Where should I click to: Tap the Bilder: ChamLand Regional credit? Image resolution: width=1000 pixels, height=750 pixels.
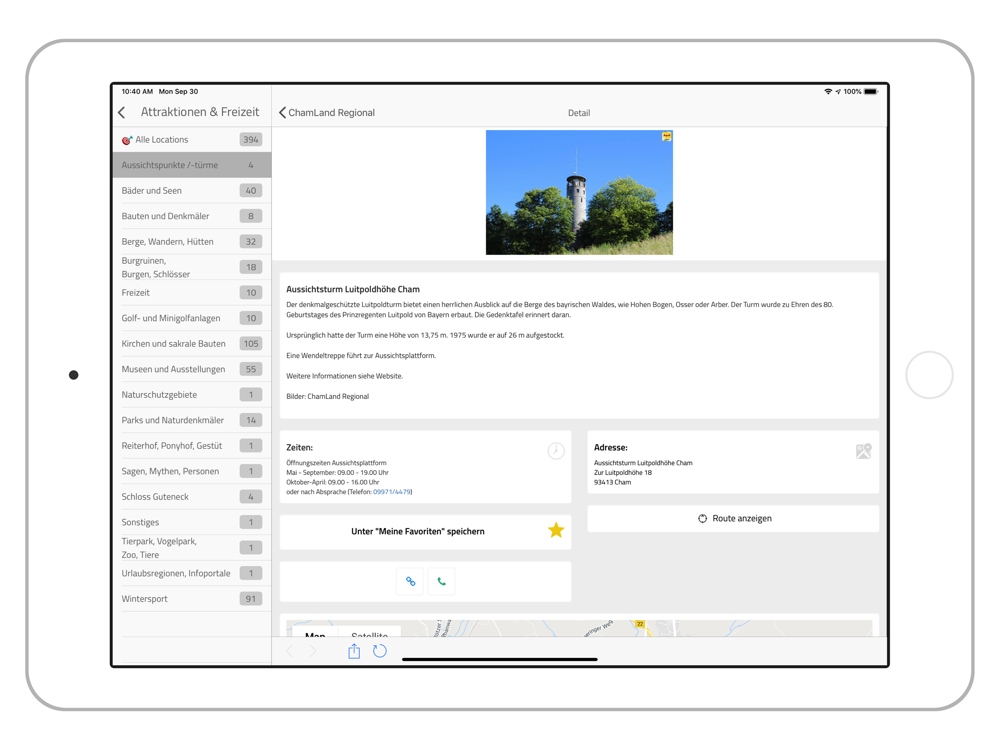tap(327, 397)
